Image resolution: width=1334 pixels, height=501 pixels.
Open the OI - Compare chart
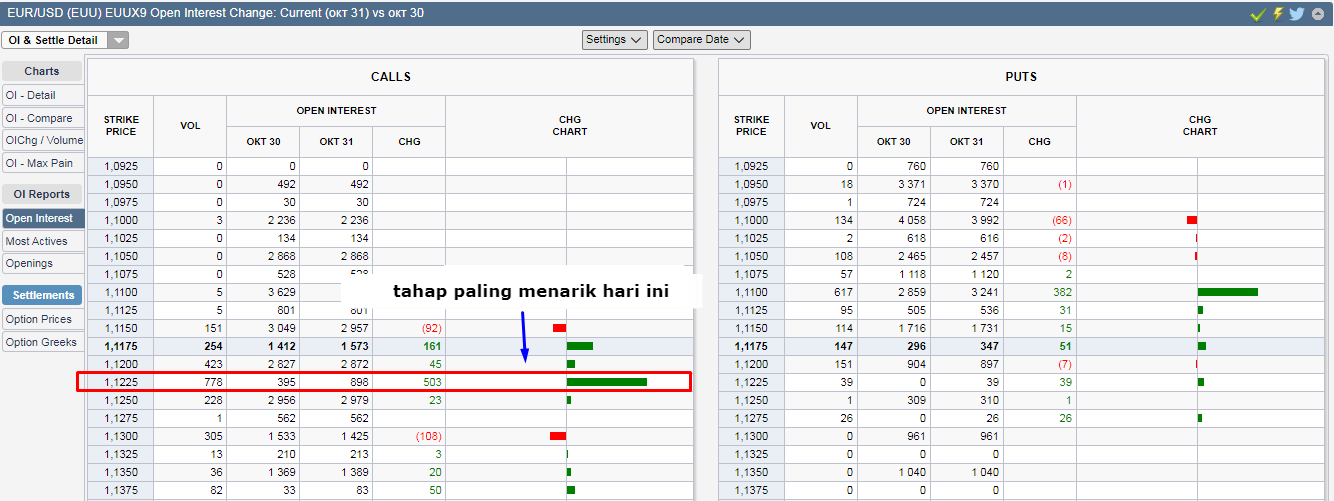(x=43, y=118)
